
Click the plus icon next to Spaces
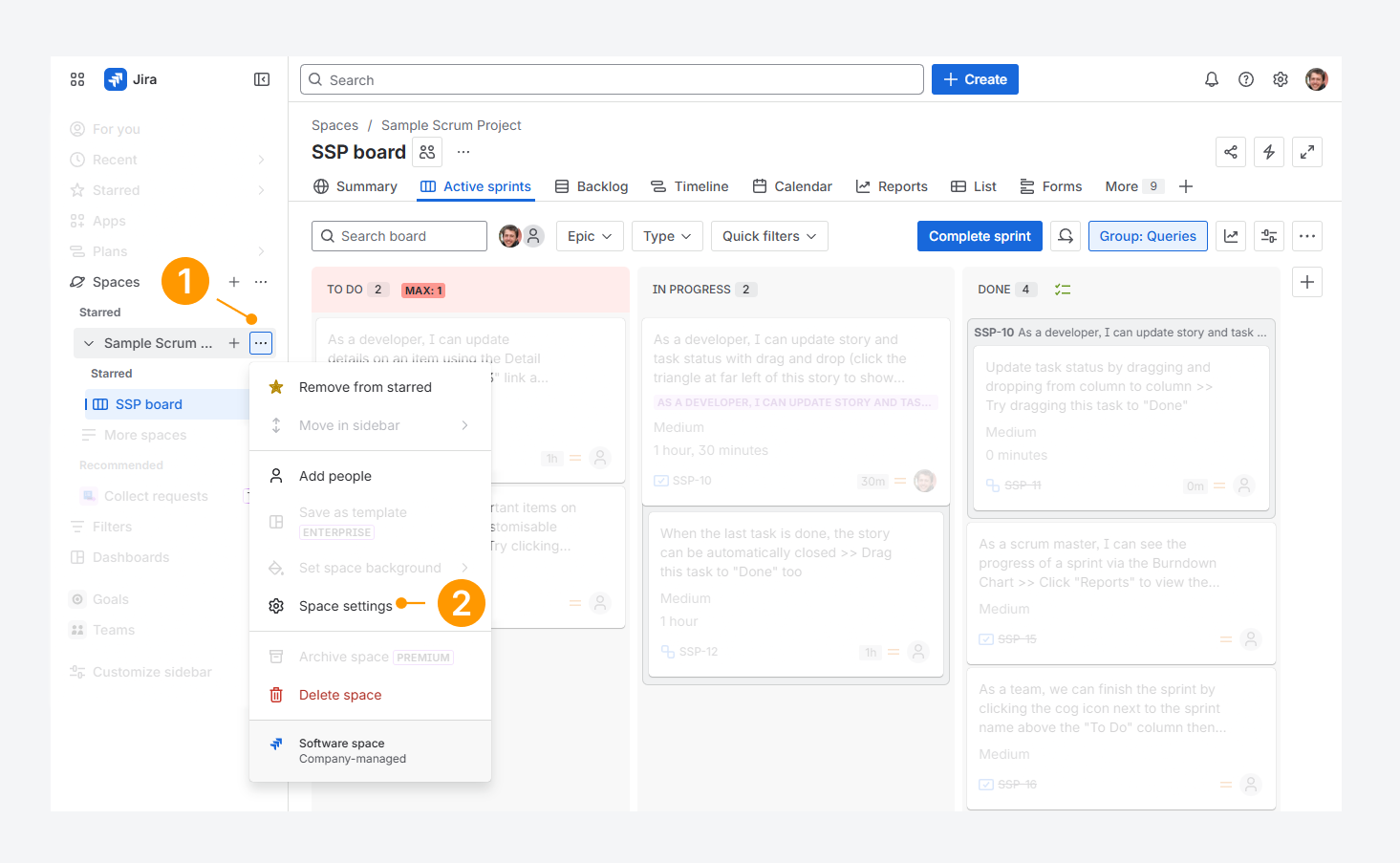[x=234, y=282]
